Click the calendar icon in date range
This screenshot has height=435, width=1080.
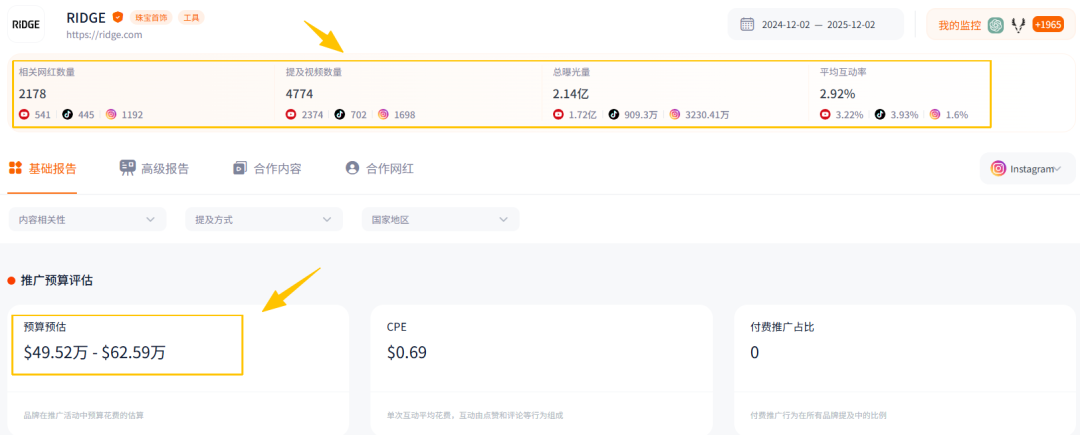point(747,25)
